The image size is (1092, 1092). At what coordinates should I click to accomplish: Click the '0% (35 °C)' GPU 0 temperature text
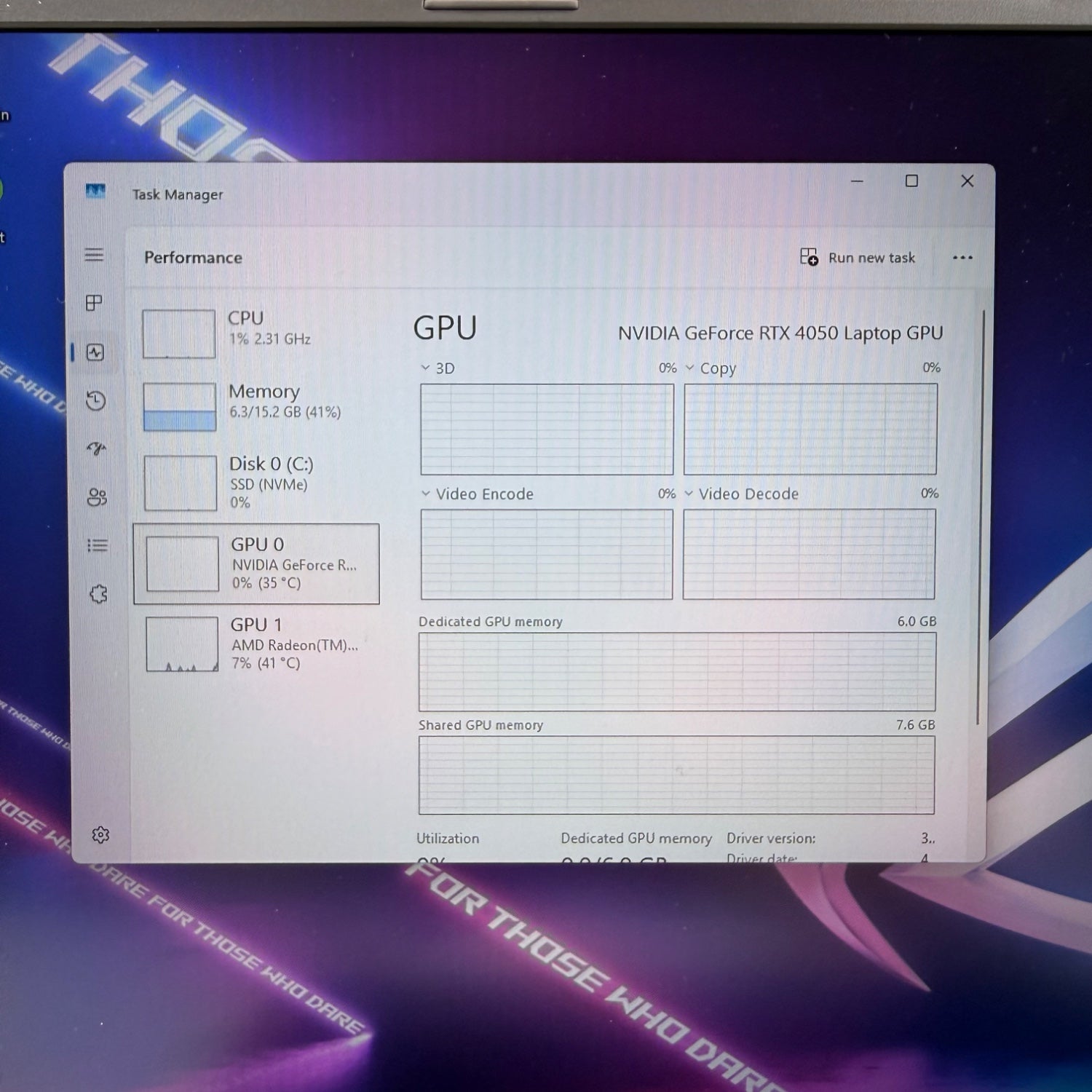tap(266, 583)
